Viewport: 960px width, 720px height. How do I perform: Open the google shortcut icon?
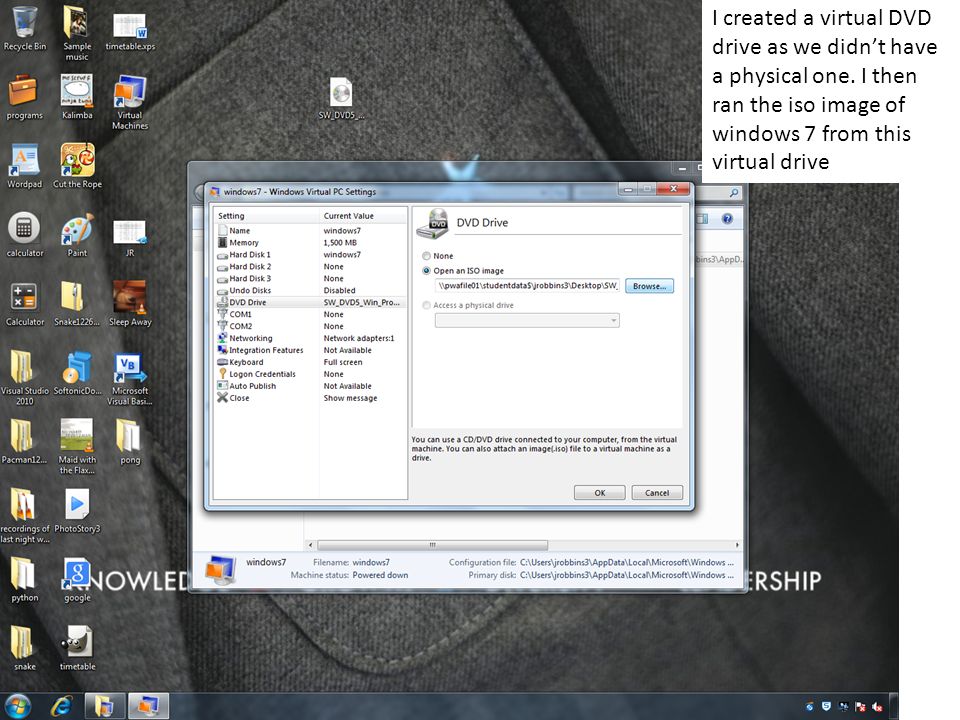click(77, 580)
